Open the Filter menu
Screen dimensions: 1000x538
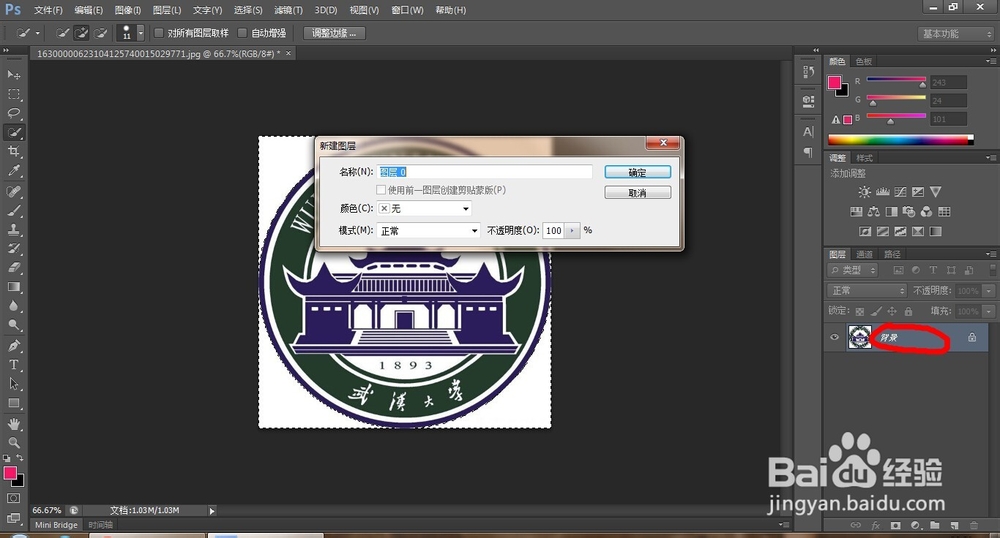click(288, 10)
